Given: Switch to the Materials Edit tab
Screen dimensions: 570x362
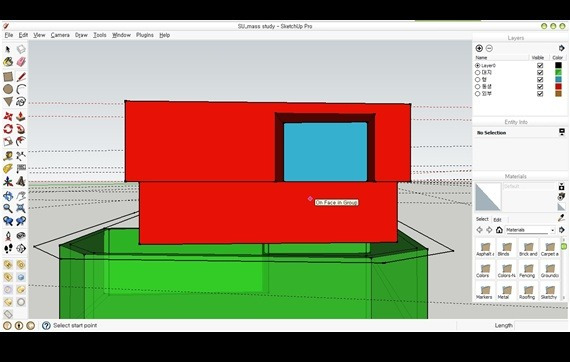Looking at the screenshot, I should click(497, 220).
